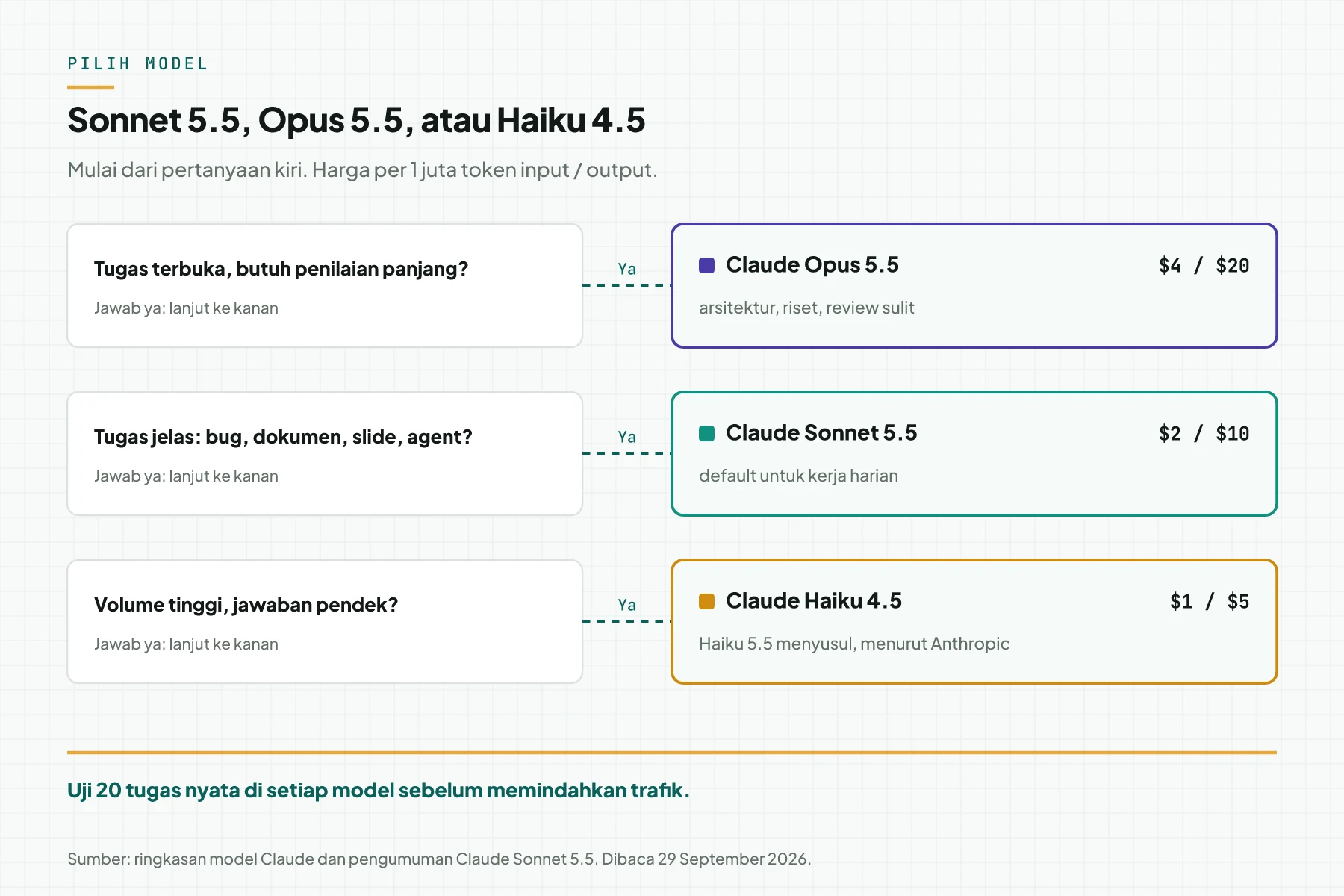Screen dimensions: 1344x896
Task: Click the 'Ya' label leading to Haiku card
Action: (x=627, y=605)
